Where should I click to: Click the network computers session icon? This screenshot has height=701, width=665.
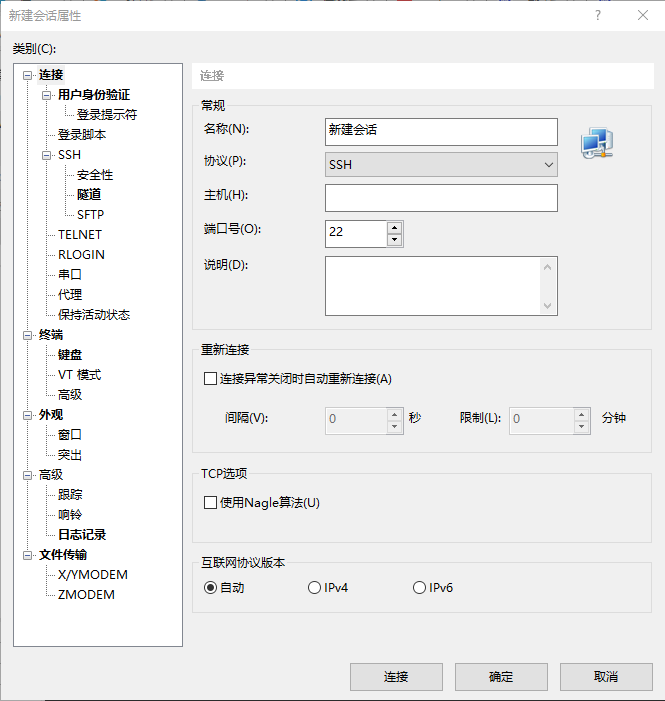[597, 144]
